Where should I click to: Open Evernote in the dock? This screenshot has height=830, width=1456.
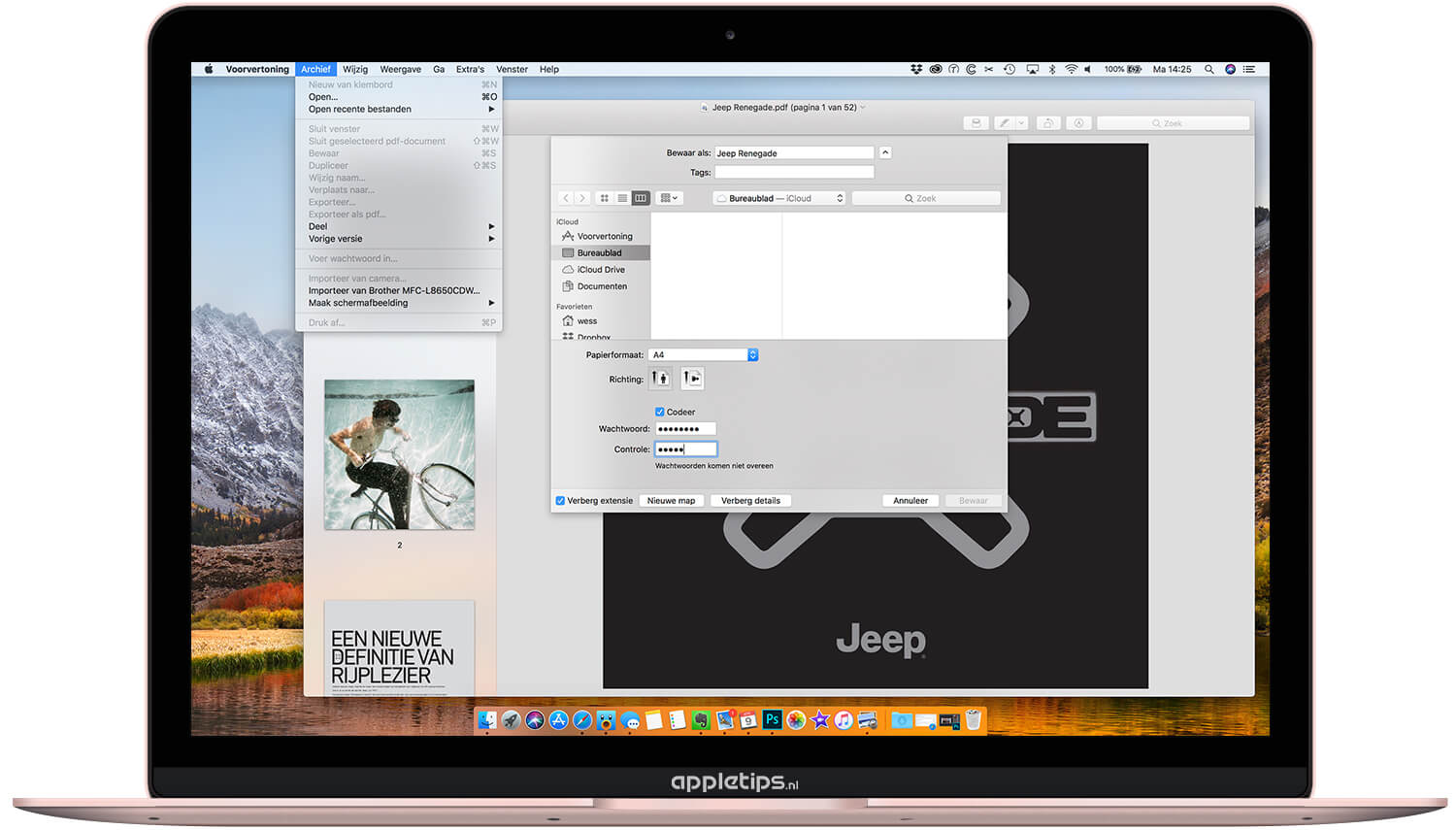click(701, 720)
